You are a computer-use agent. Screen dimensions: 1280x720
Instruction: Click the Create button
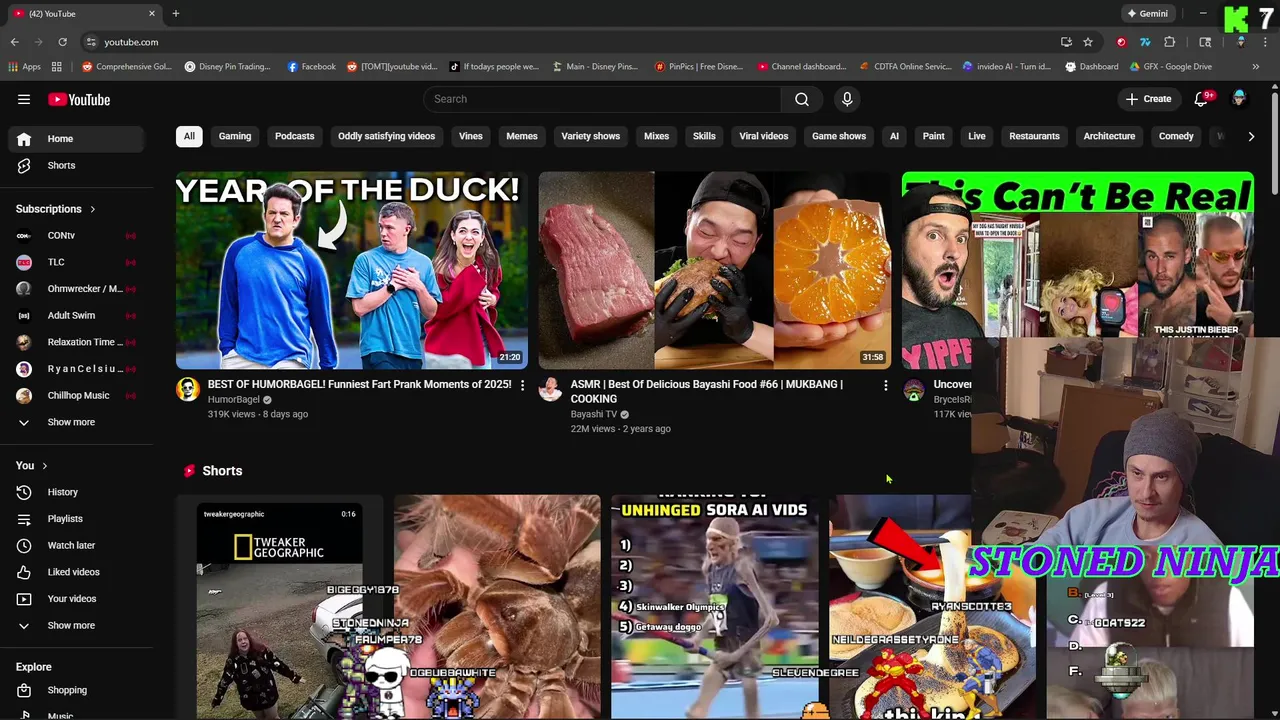1148,99
